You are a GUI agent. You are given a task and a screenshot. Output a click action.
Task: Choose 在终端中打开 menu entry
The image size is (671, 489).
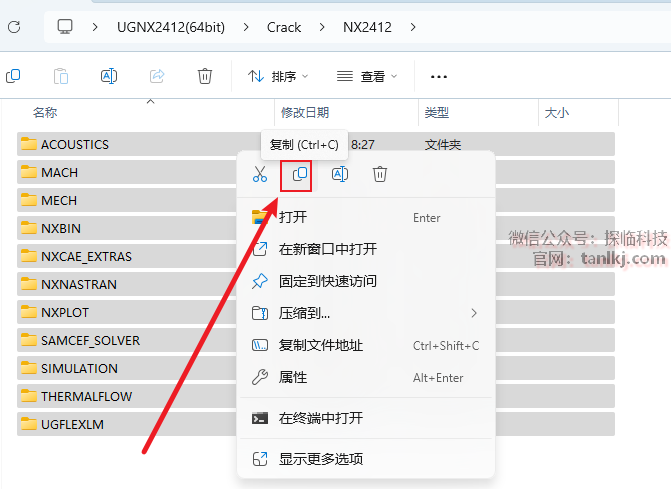(366, 418)
